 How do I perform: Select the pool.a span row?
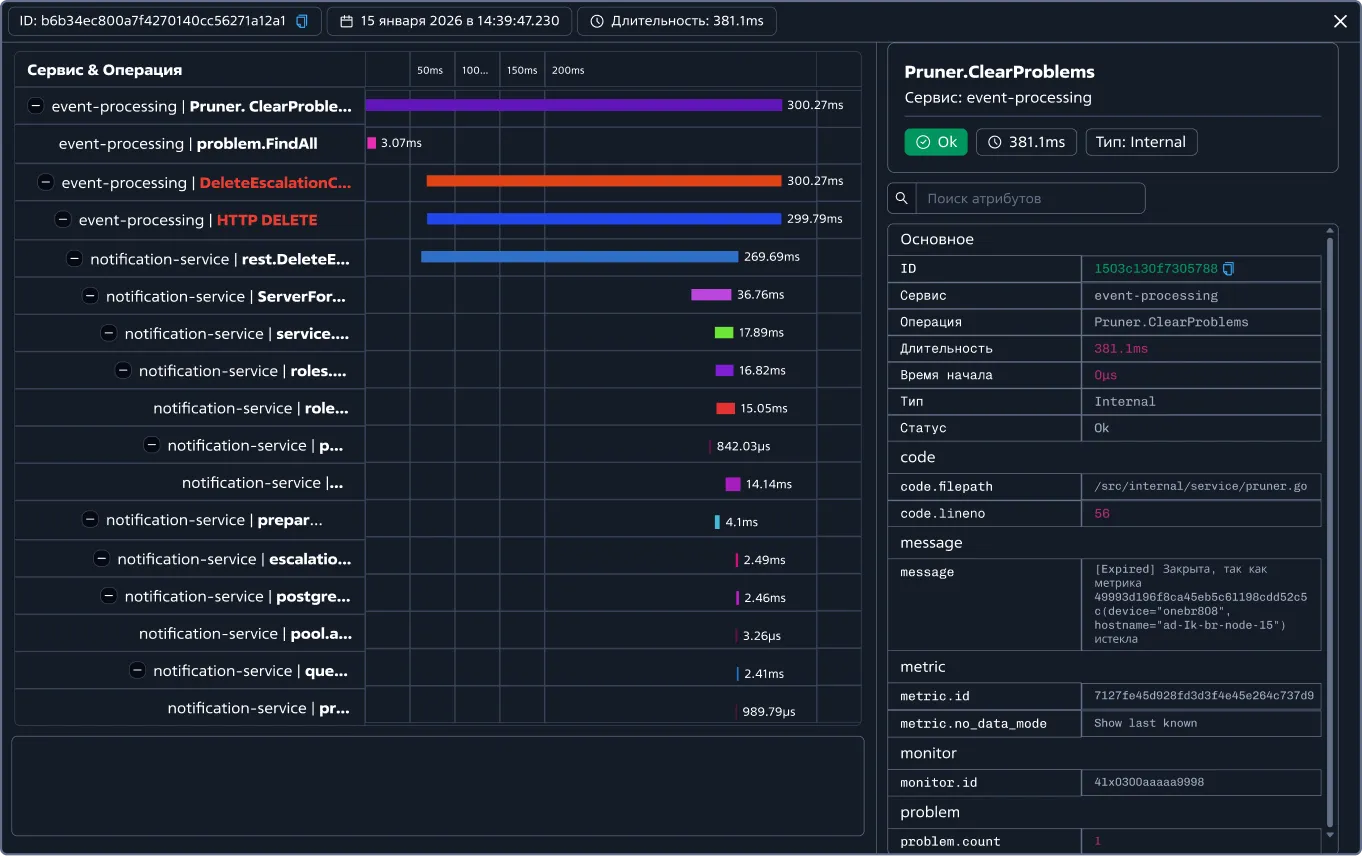pos(245,634)
